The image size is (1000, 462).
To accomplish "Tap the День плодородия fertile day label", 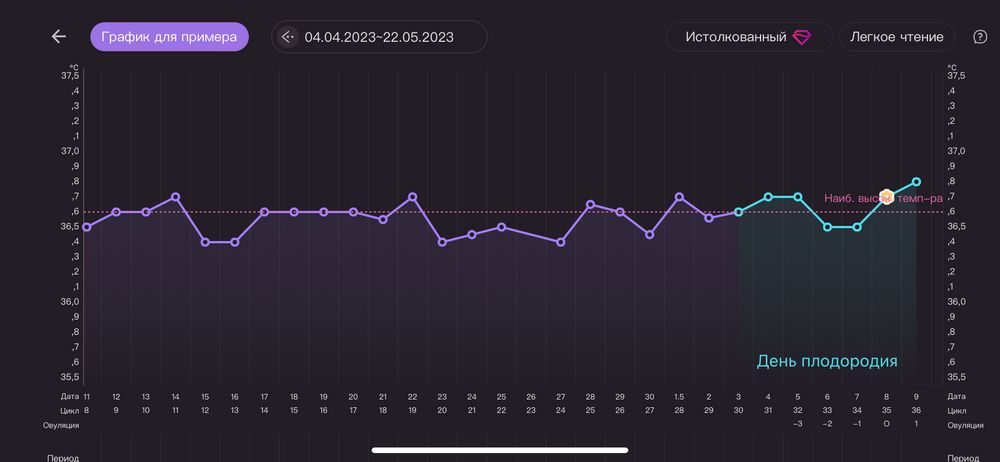I will 827,361.
